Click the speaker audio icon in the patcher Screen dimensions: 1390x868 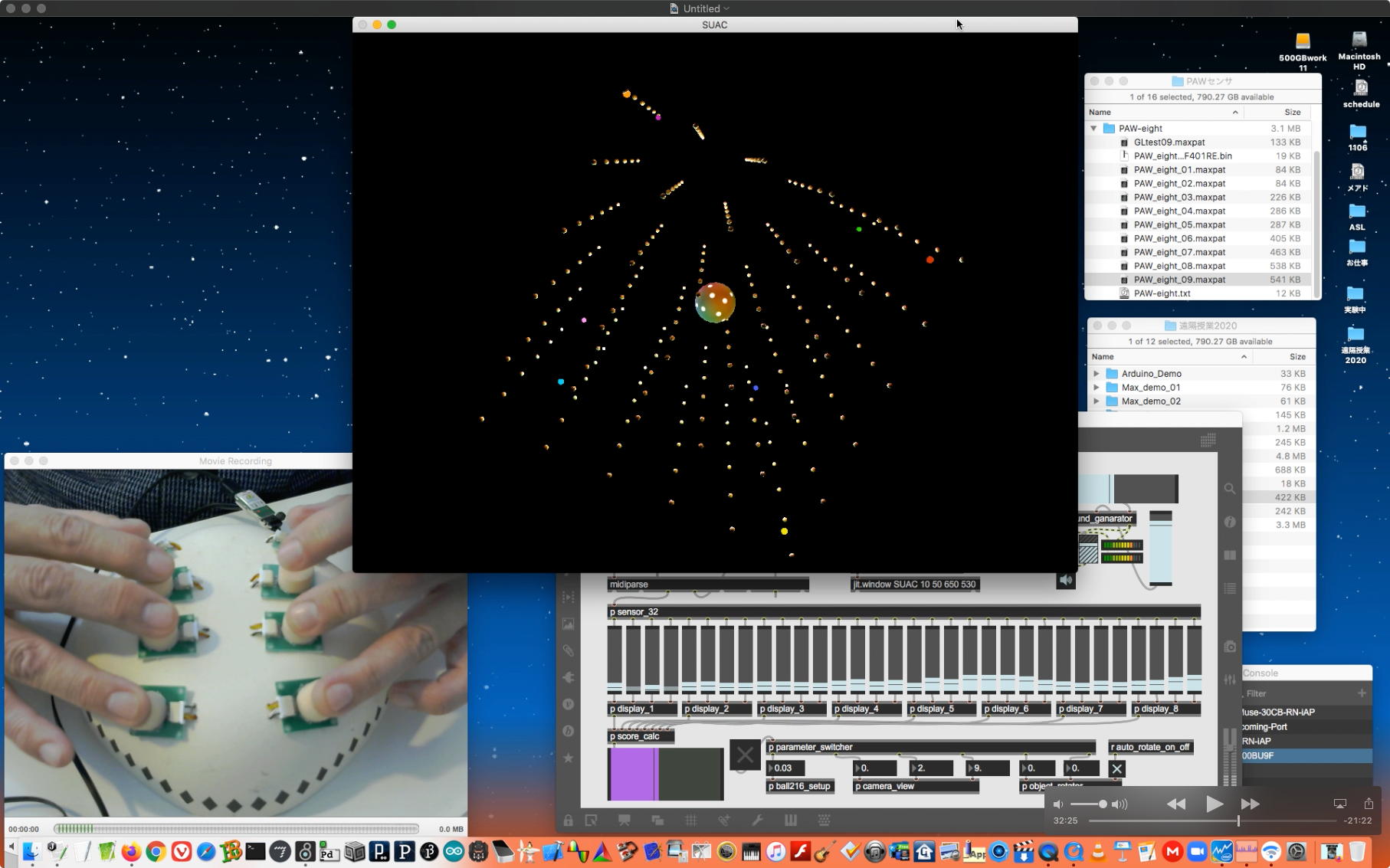click(x=1066, y=581)
